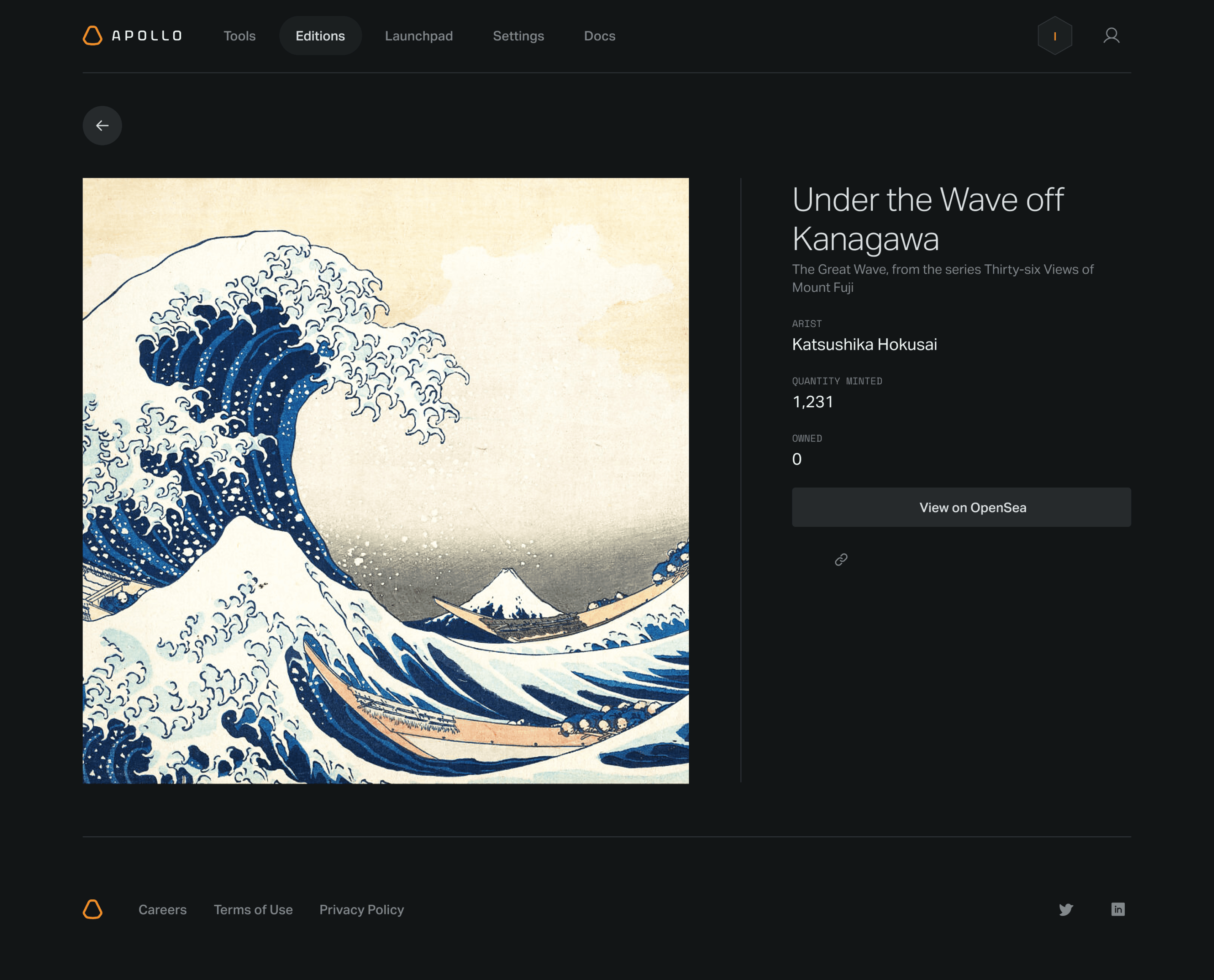Copy the edition link via chain icon
Viewport: 1214px width, 980px height.
click(x=841, y=559)
